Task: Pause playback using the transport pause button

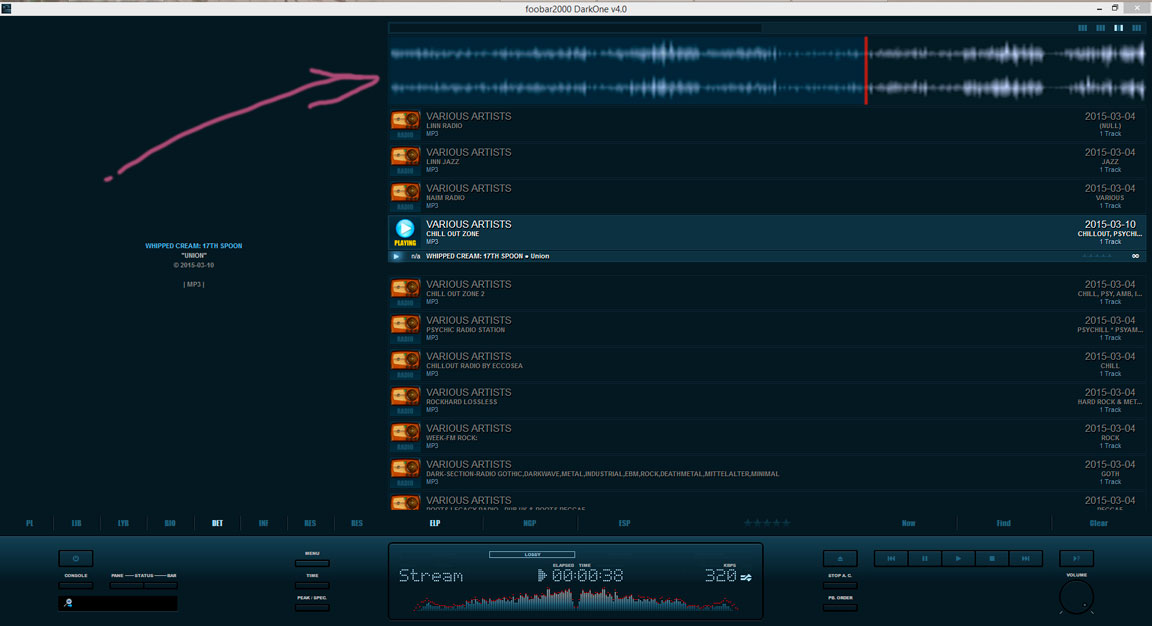Action: [x=925, y=558]
